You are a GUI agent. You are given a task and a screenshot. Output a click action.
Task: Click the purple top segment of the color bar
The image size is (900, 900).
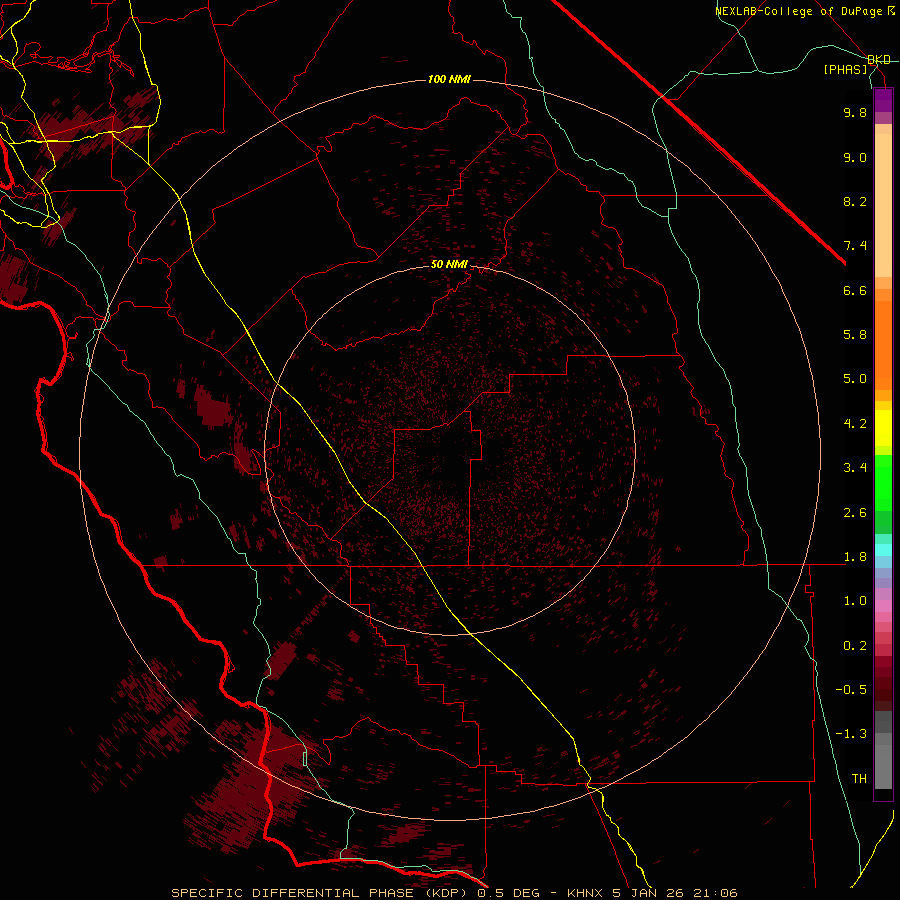[x=883, y=100]
